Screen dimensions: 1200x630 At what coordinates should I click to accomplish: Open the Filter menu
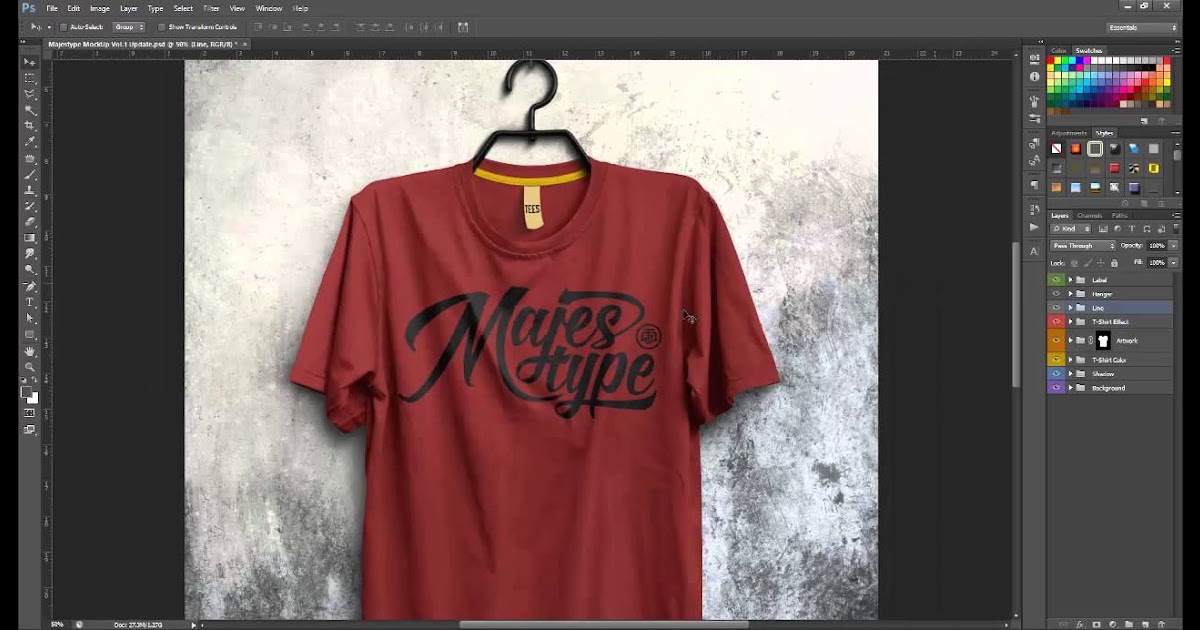tap(212, 8)
